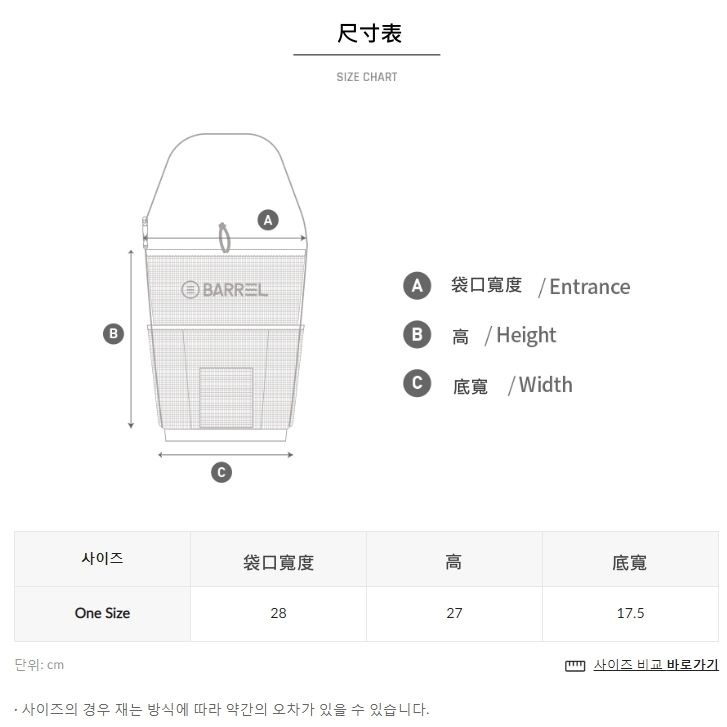Click the B badge next to Height legend

click(417, 334)
